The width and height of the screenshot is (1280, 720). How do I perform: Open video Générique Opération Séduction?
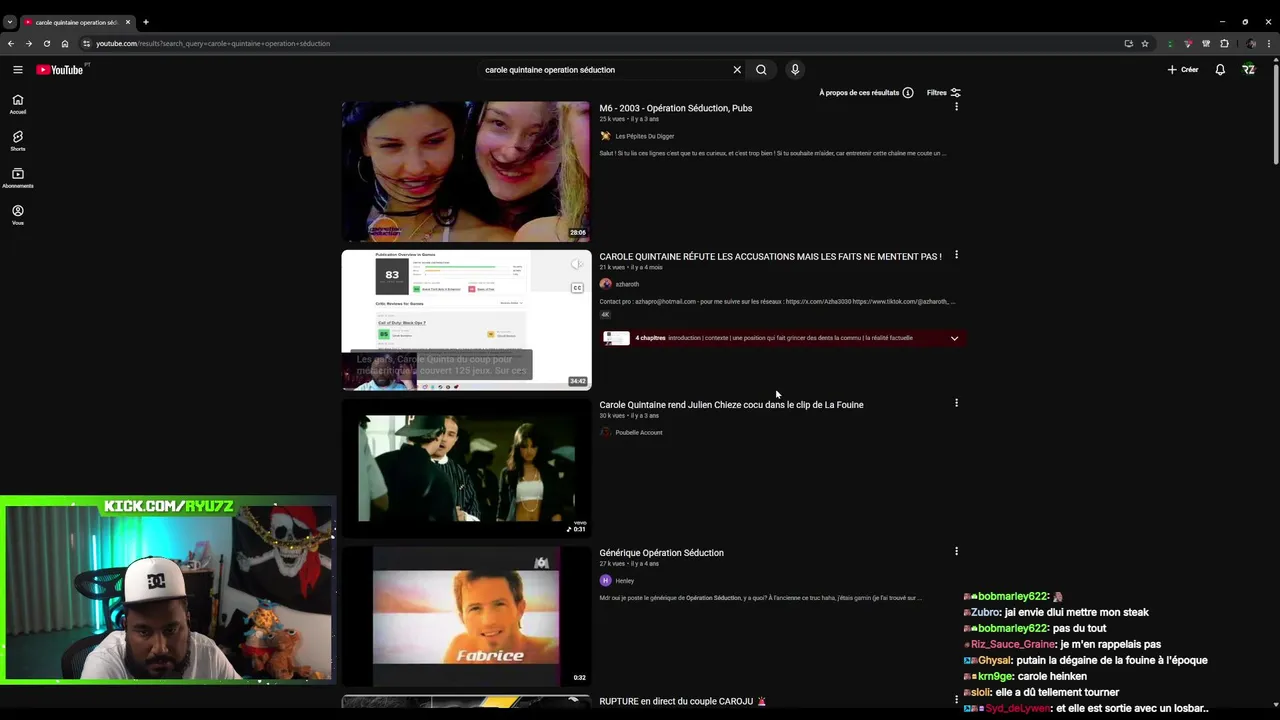point(661,553)
